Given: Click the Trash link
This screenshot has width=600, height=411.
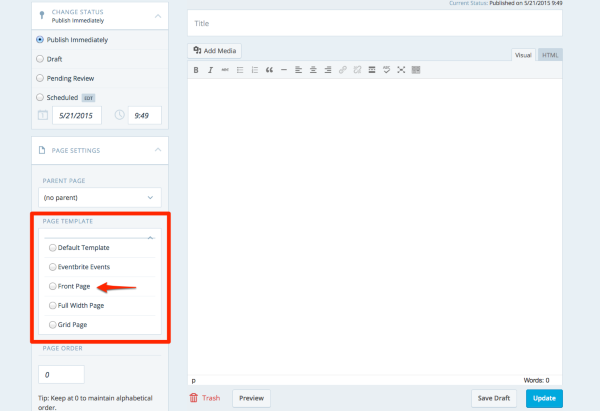Looking at the screenshot, I should point(211,398).
